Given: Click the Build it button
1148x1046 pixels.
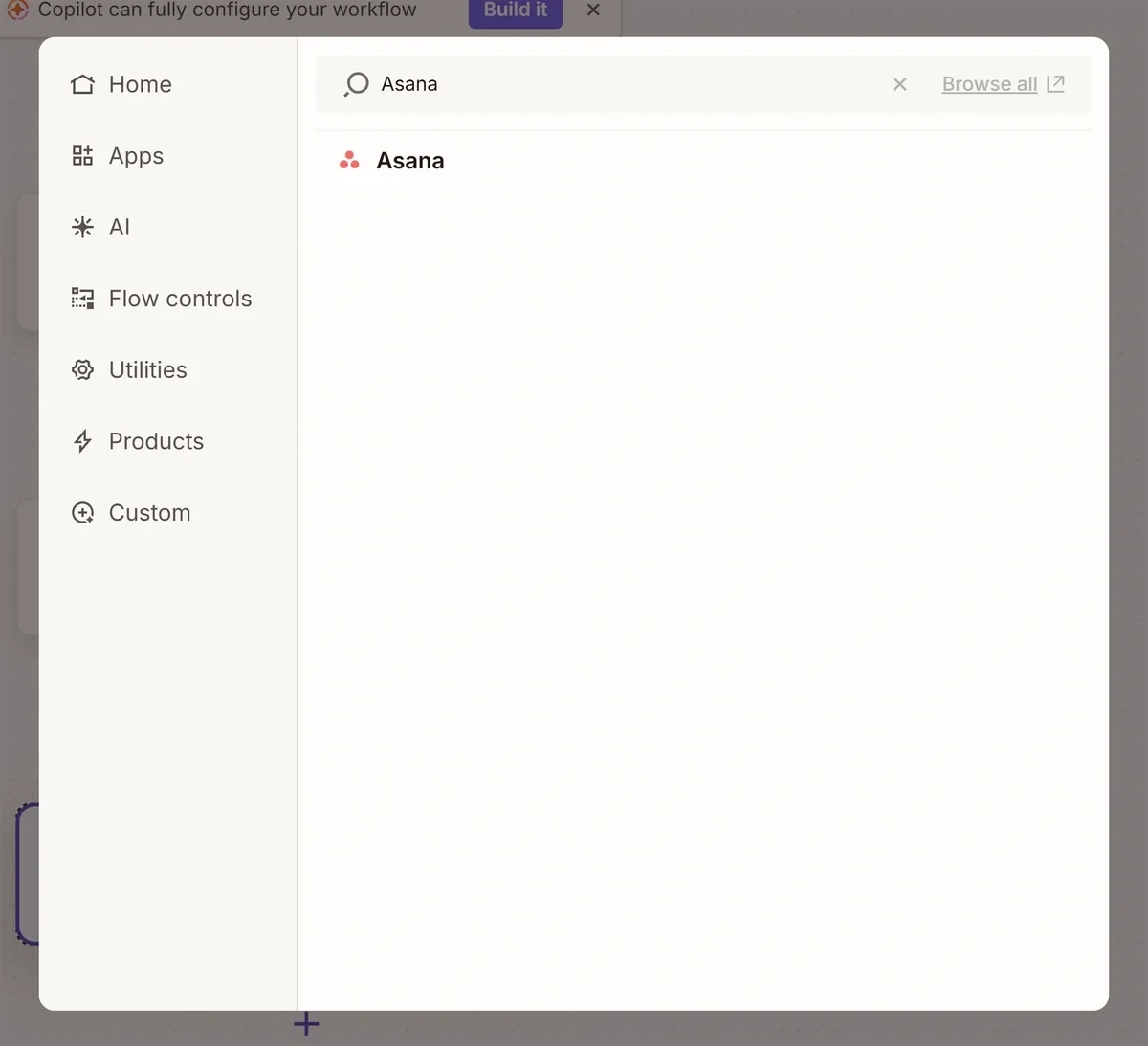Looking at the screenshot, I should coord(516,11).
